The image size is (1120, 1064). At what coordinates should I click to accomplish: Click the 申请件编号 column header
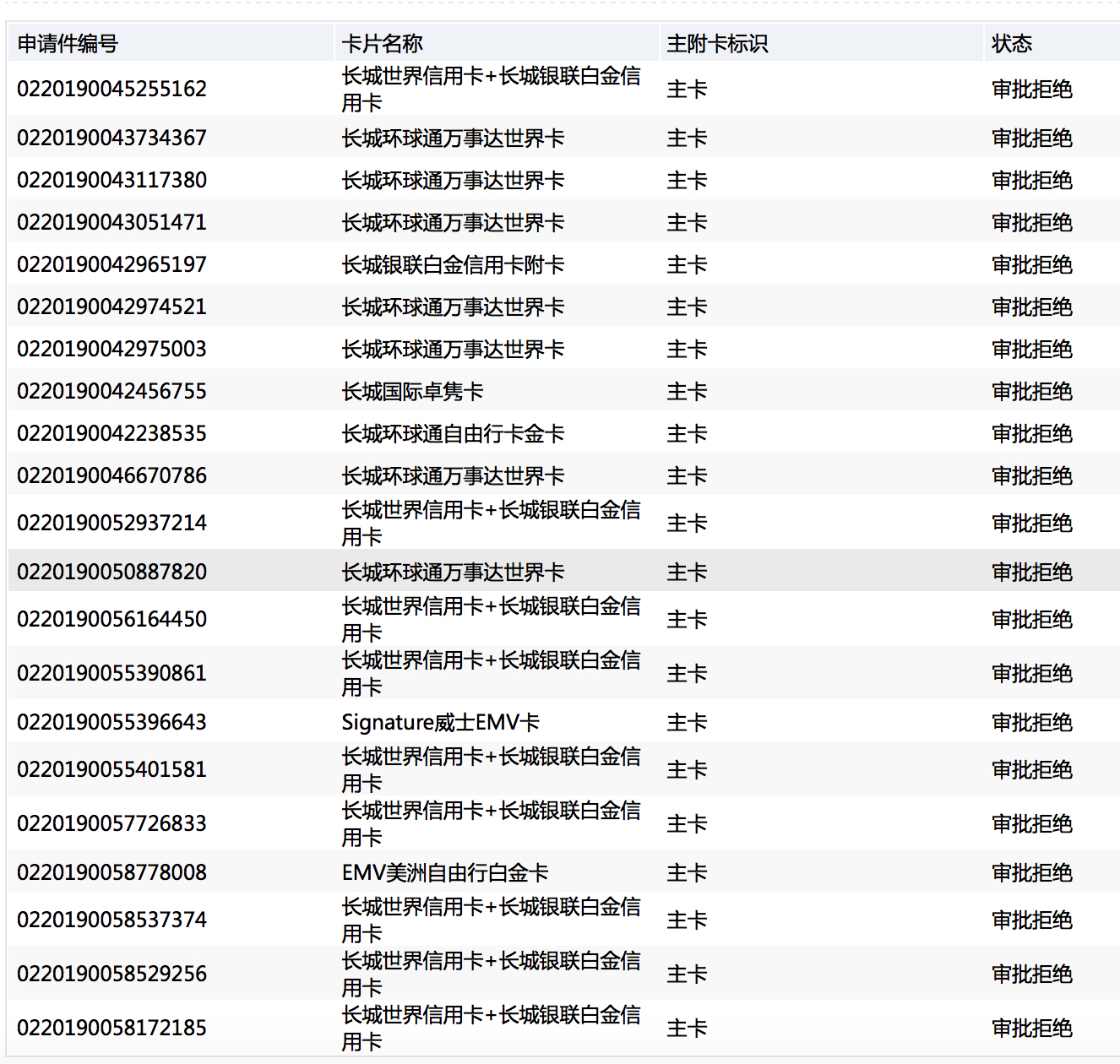coord(68,44)
